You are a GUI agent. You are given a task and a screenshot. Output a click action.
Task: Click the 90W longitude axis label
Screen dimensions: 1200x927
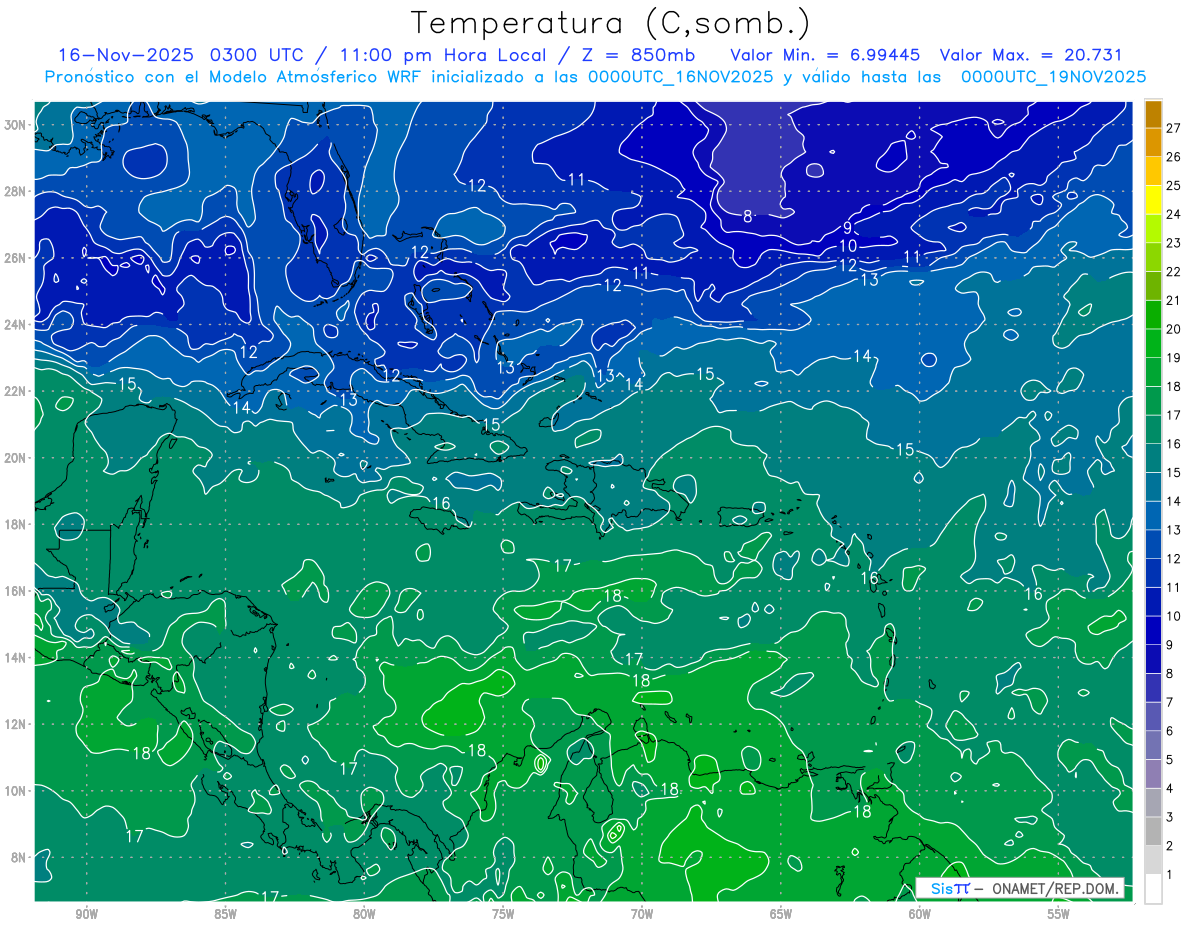[x=86, y=913]
